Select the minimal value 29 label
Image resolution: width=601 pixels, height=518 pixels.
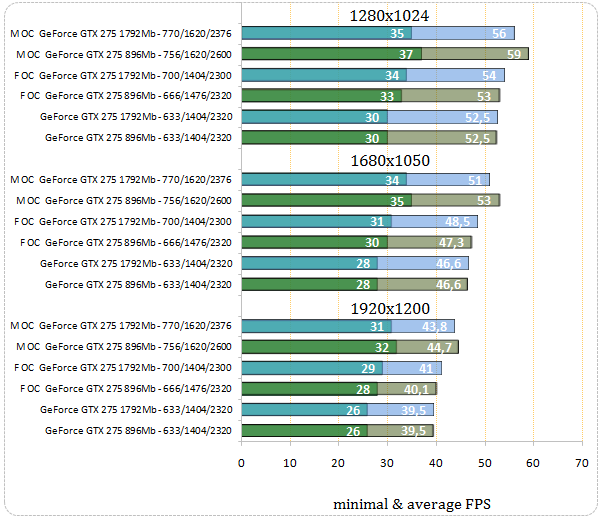point(368,368)
